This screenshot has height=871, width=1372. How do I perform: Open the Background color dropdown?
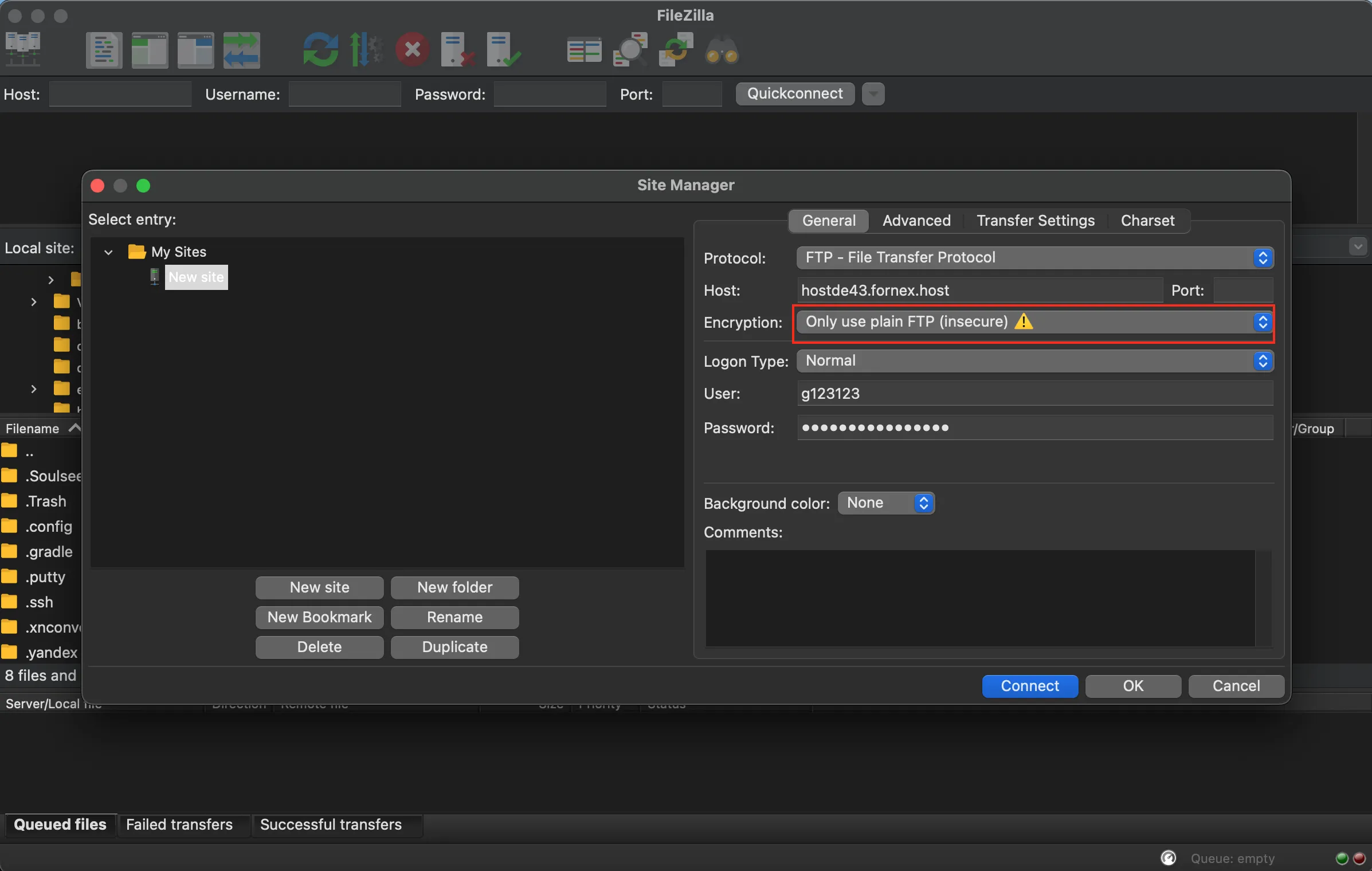pos(886,503)
